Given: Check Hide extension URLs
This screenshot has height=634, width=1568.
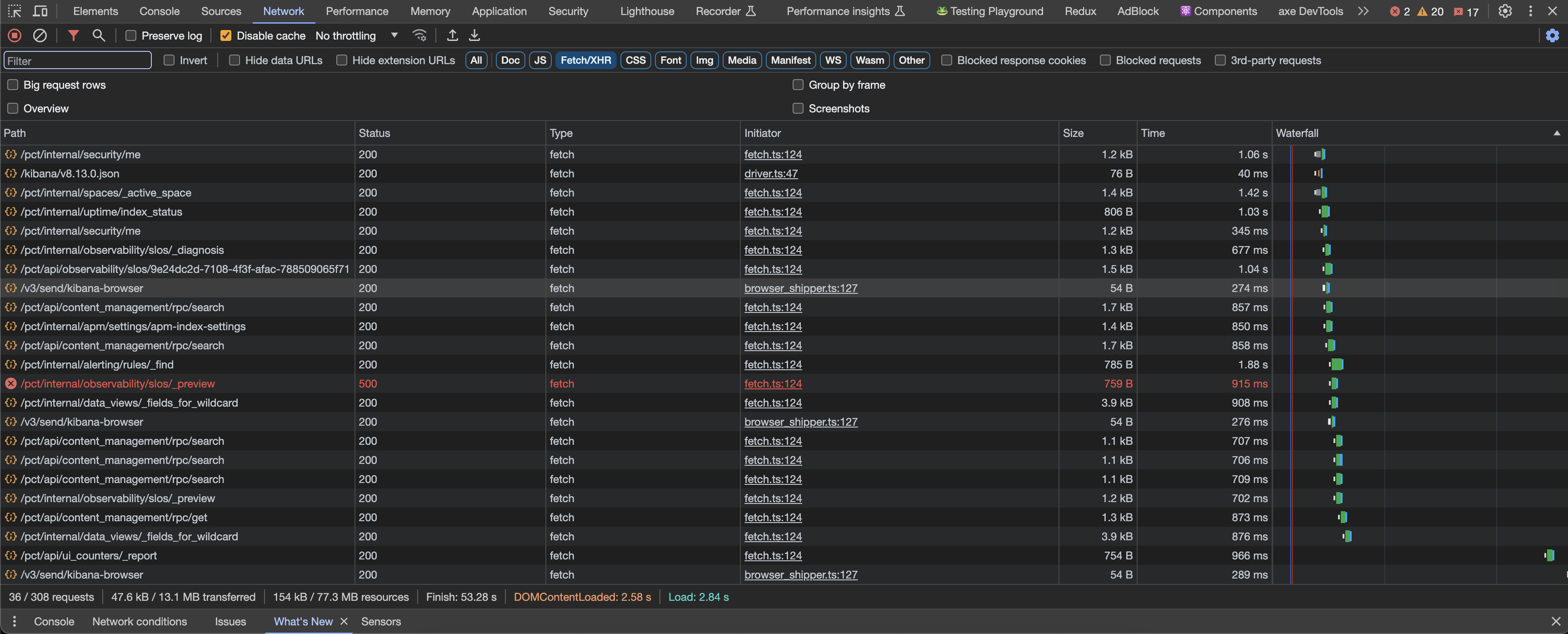Looking at the screenshot, I should point(341,60).
